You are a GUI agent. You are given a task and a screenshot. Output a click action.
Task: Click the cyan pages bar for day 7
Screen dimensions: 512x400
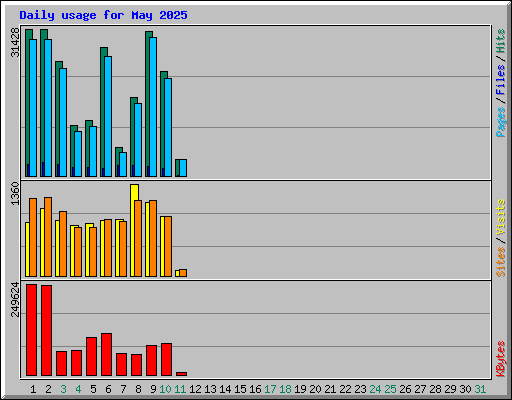123,164
